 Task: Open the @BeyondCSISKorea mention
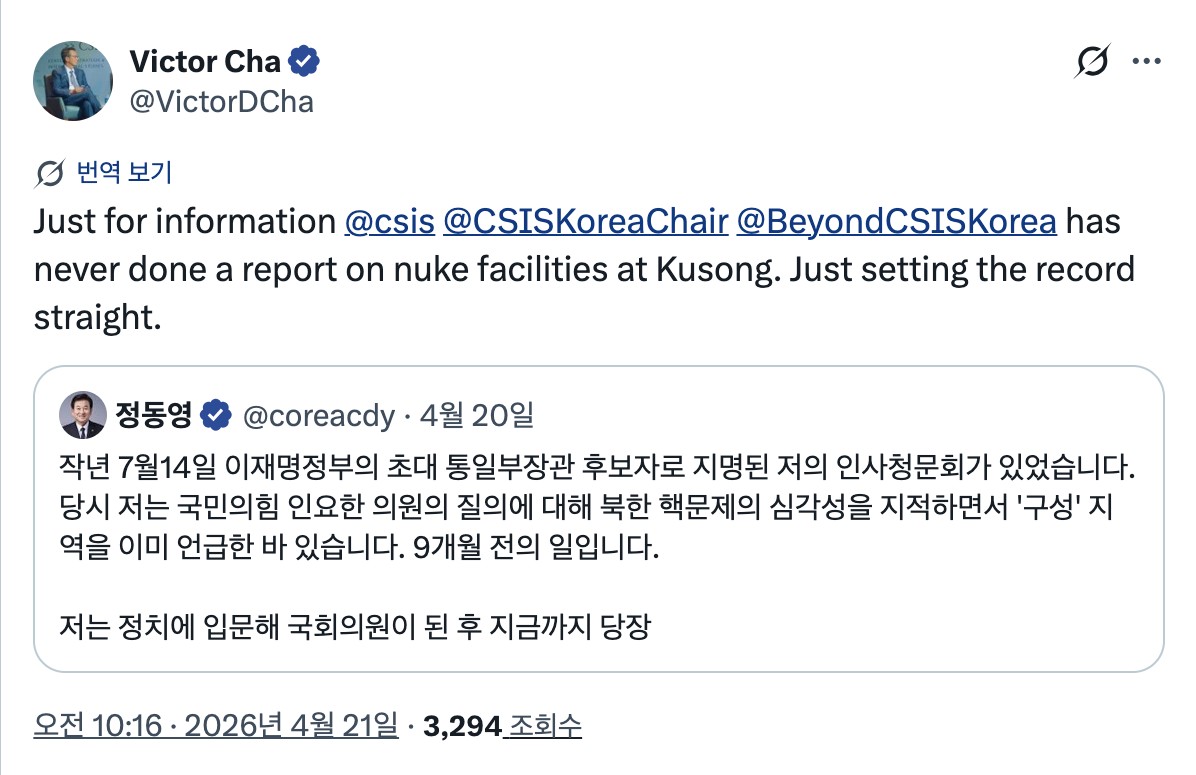point(896,220)
